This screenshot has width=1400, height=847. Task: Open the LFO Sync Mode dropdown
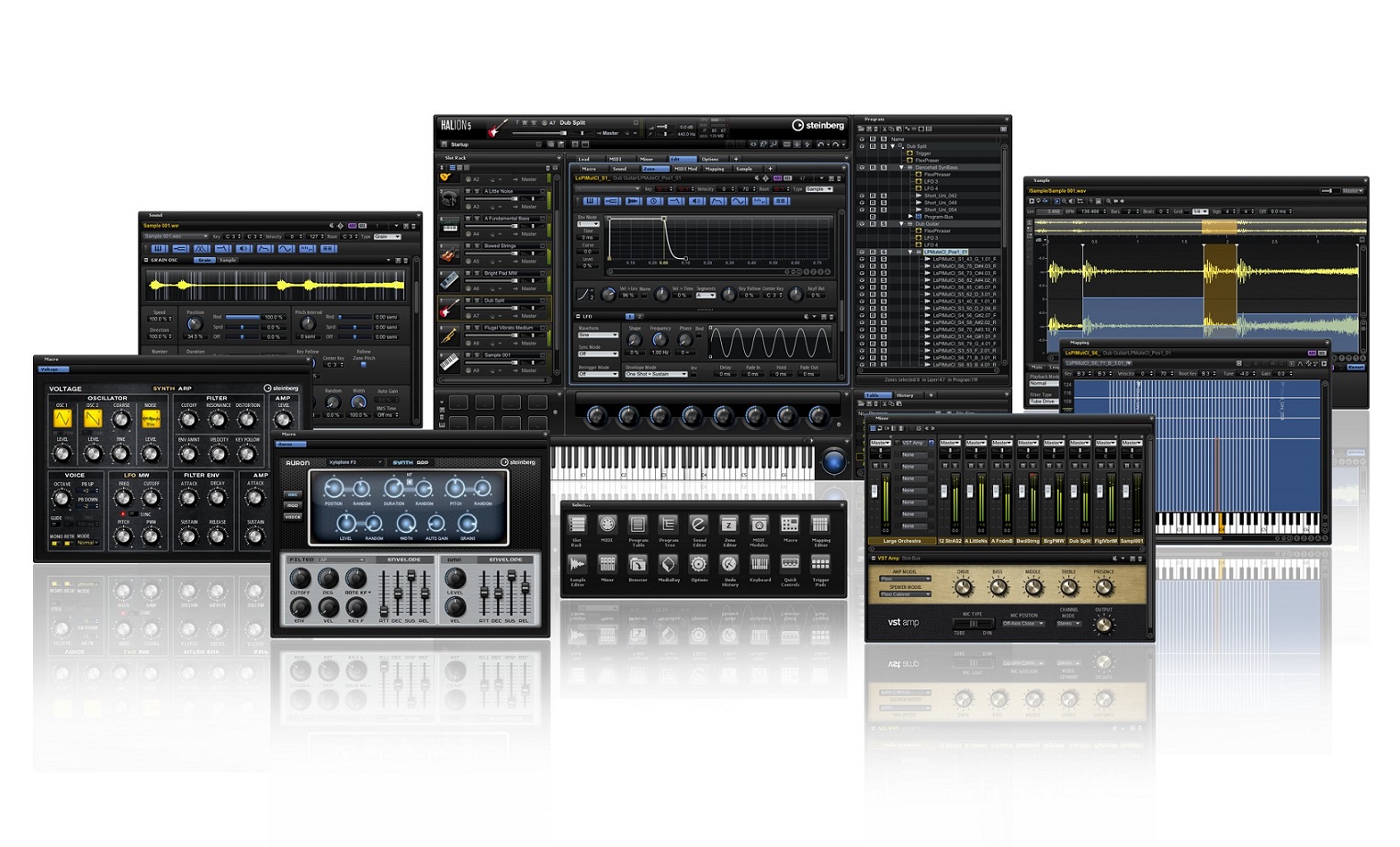click(597, 354)
